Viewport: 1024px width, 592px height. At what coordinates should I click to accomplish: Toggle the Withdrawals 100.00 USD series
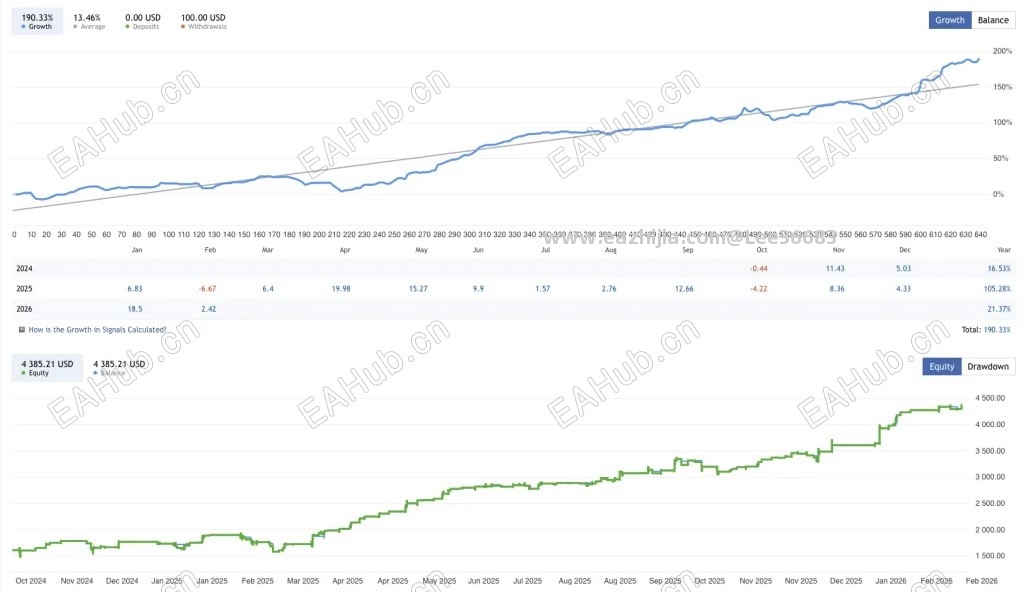203,22
